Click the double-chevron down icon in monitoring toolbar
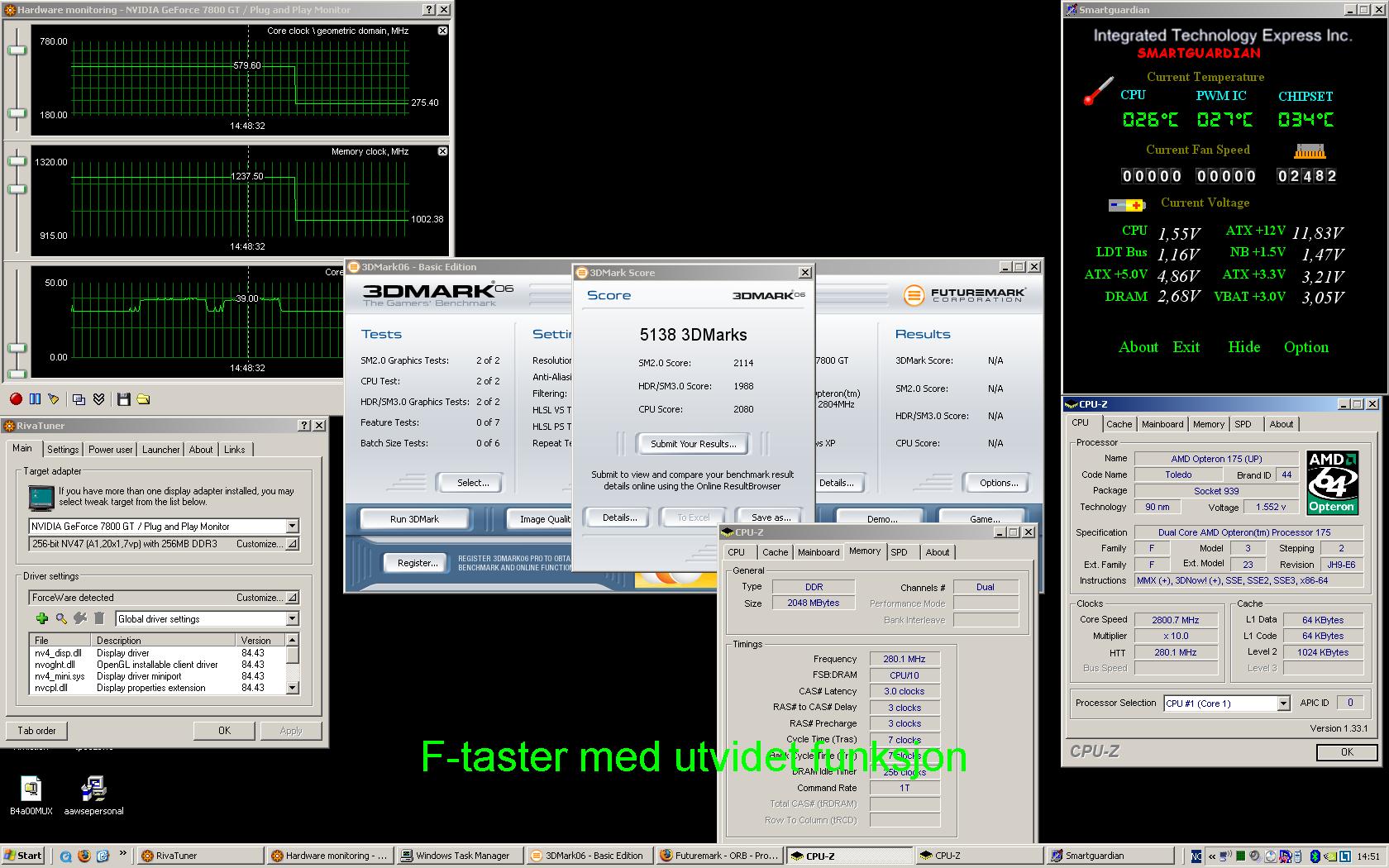Image resolution: width=1389 pixels, height=868 pixels. click(98, 399)
